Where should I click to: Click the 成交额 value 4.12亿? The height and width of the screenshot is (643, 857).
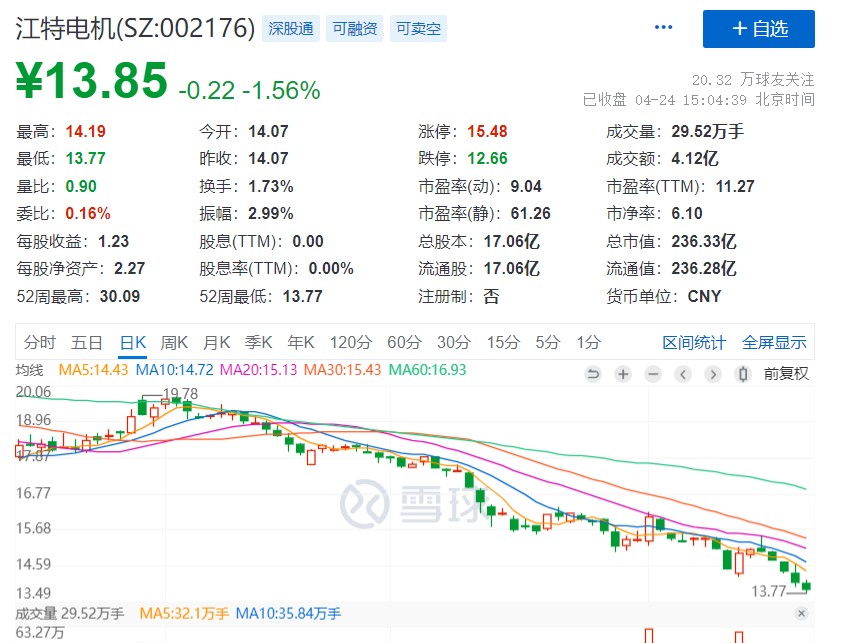click(695, 159)
